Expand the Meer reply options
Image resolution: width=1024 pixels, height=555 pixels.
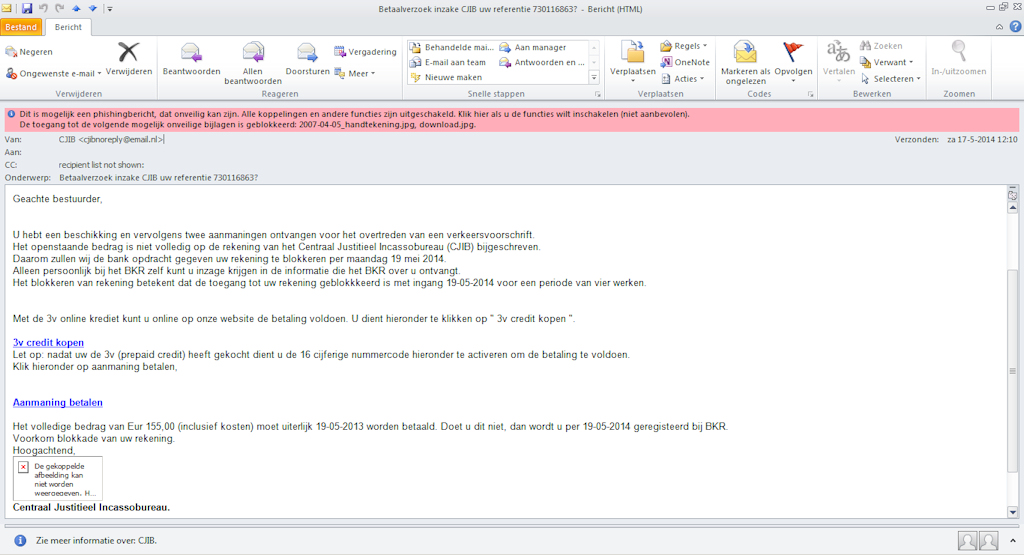coord(355,73)
